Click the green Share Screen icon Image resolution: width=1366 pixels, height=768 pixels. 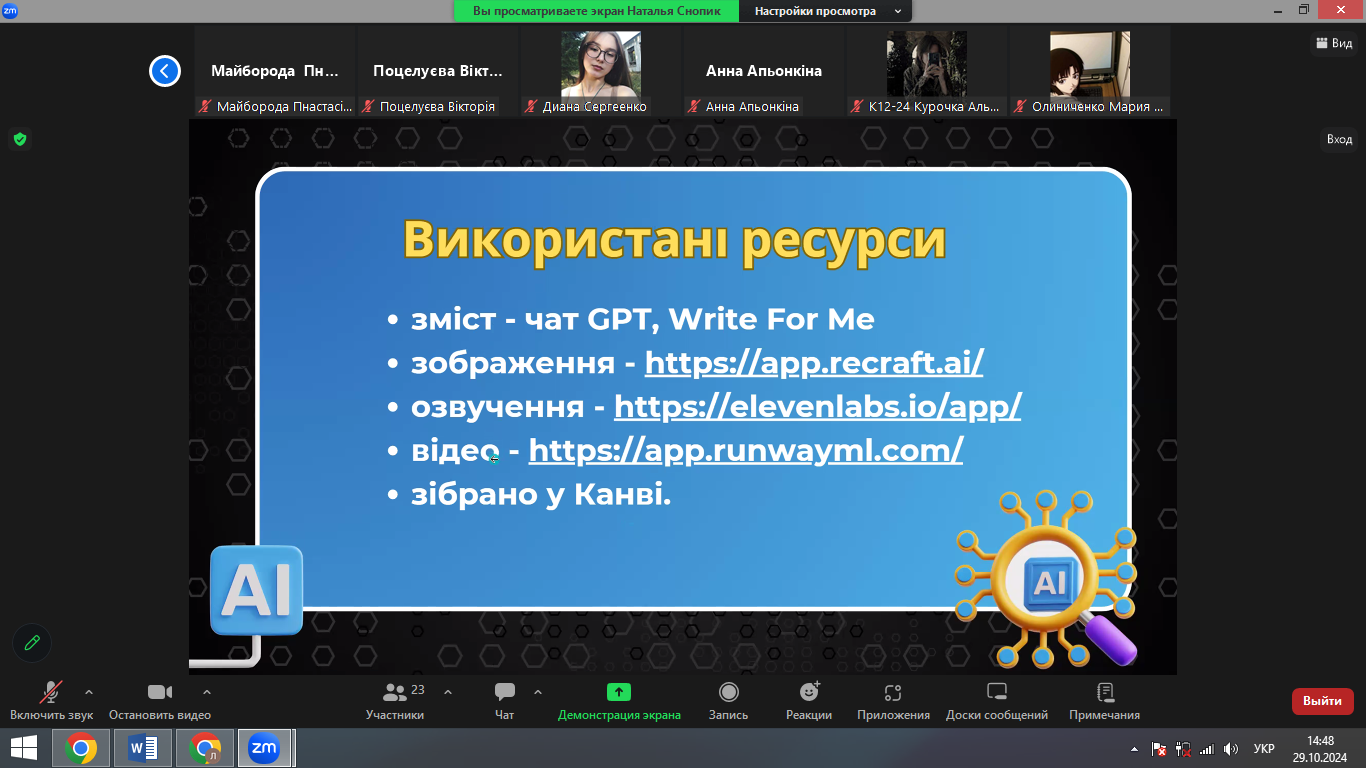[x=619, y=692]
